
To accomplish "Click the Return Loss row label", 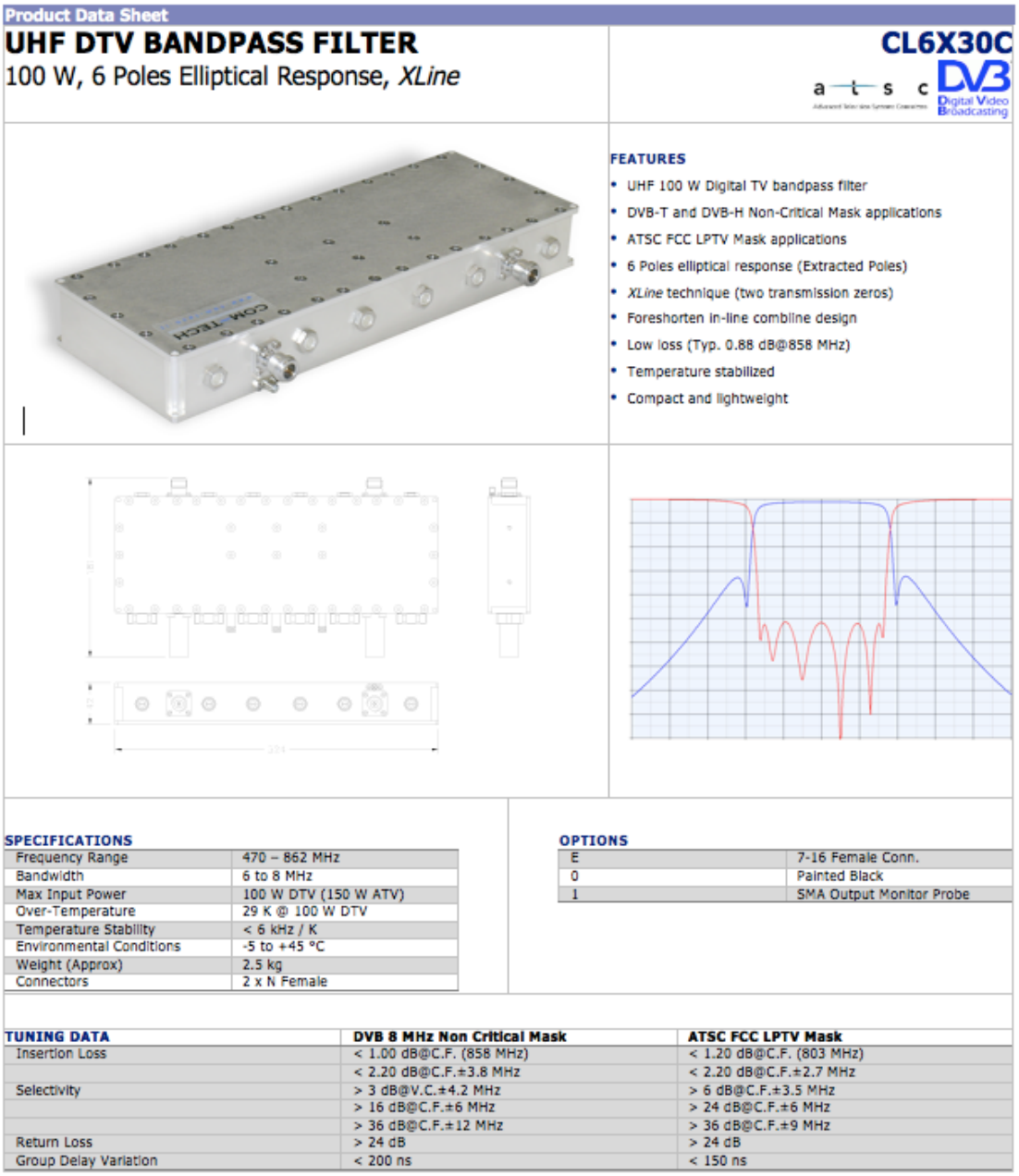I will click(x=55, y=1143).
